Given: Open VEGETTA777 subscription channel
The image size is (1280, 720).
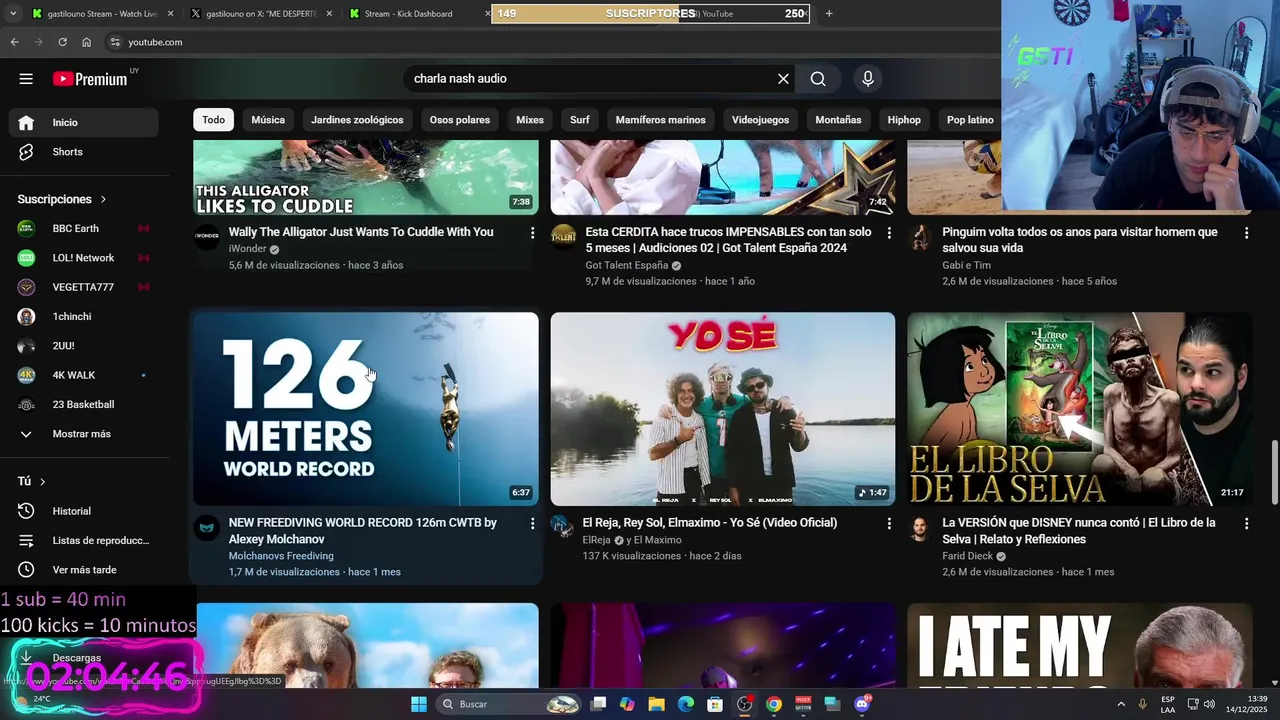Looking at the screenshot, I should tap(83, 287).
